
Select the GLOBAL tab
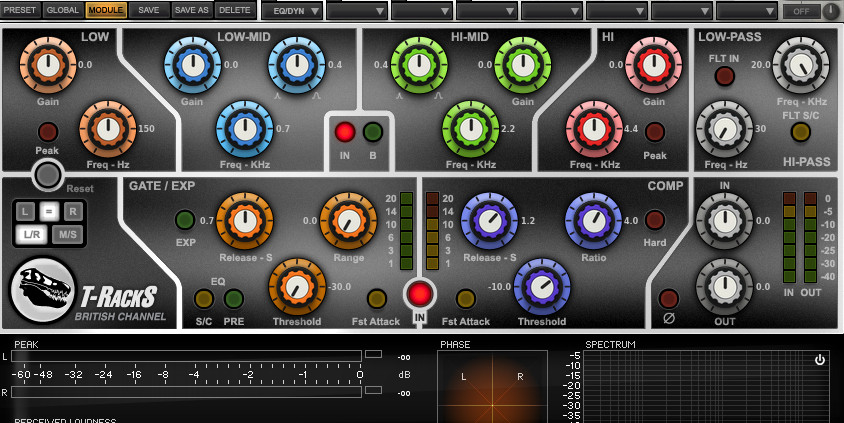(x=62, y=10)
